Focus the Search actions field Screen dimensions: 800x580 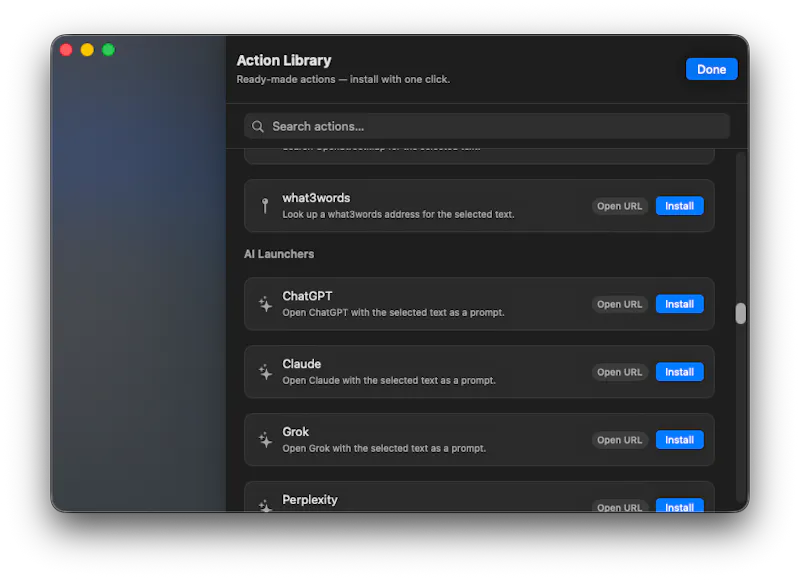tap(487, 127)
